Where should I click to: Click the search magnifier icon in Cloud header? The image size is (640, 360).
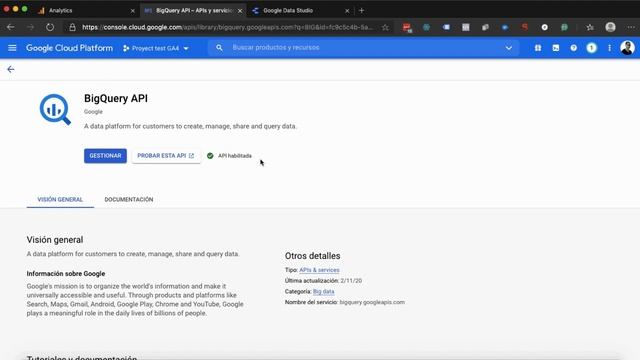[219, 48]
